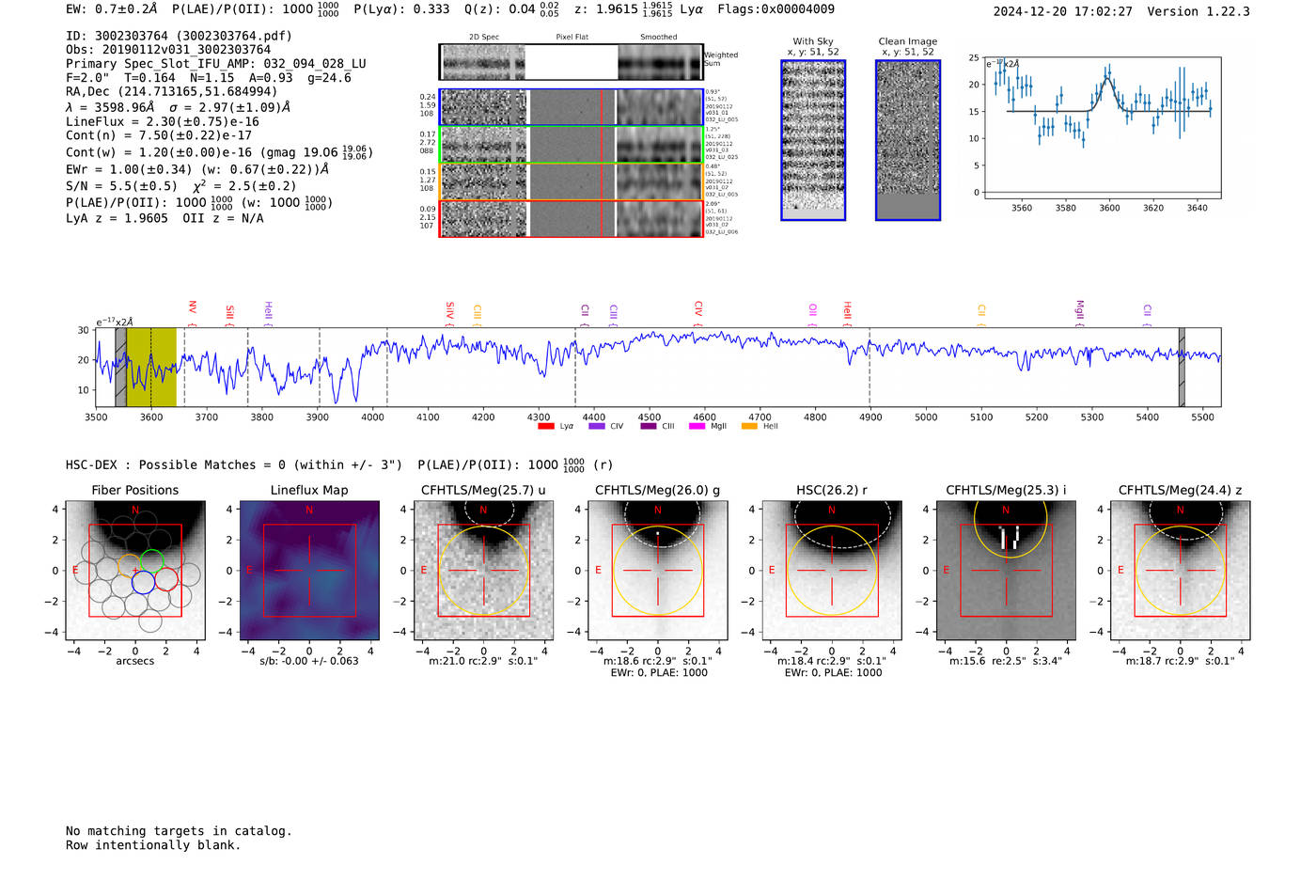Click the 2D Spec column header
1316x896 pixels.
coord(484,37)
